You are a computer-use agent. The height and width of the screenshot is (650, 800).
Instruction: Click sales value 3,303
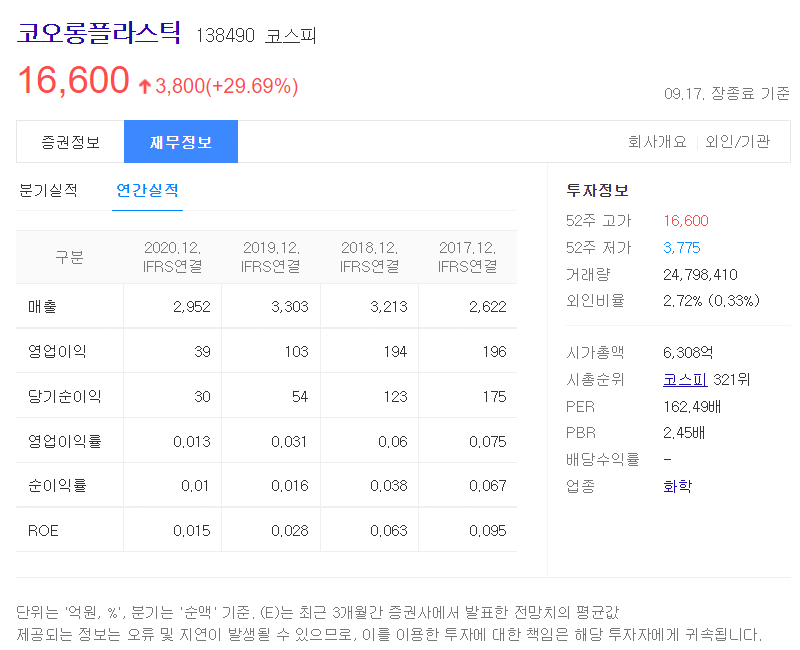tap(290, 306)
